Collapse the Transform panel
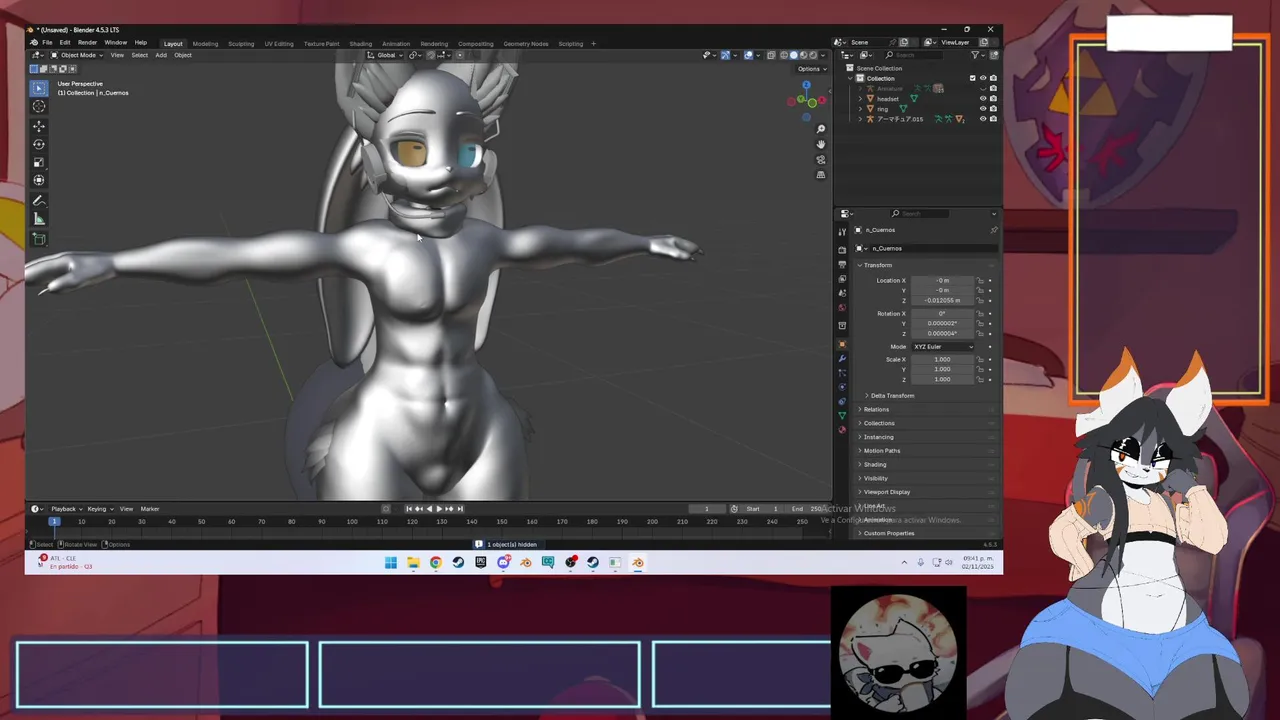Viewport: 1280px width, 720px height. click(878, 265)
